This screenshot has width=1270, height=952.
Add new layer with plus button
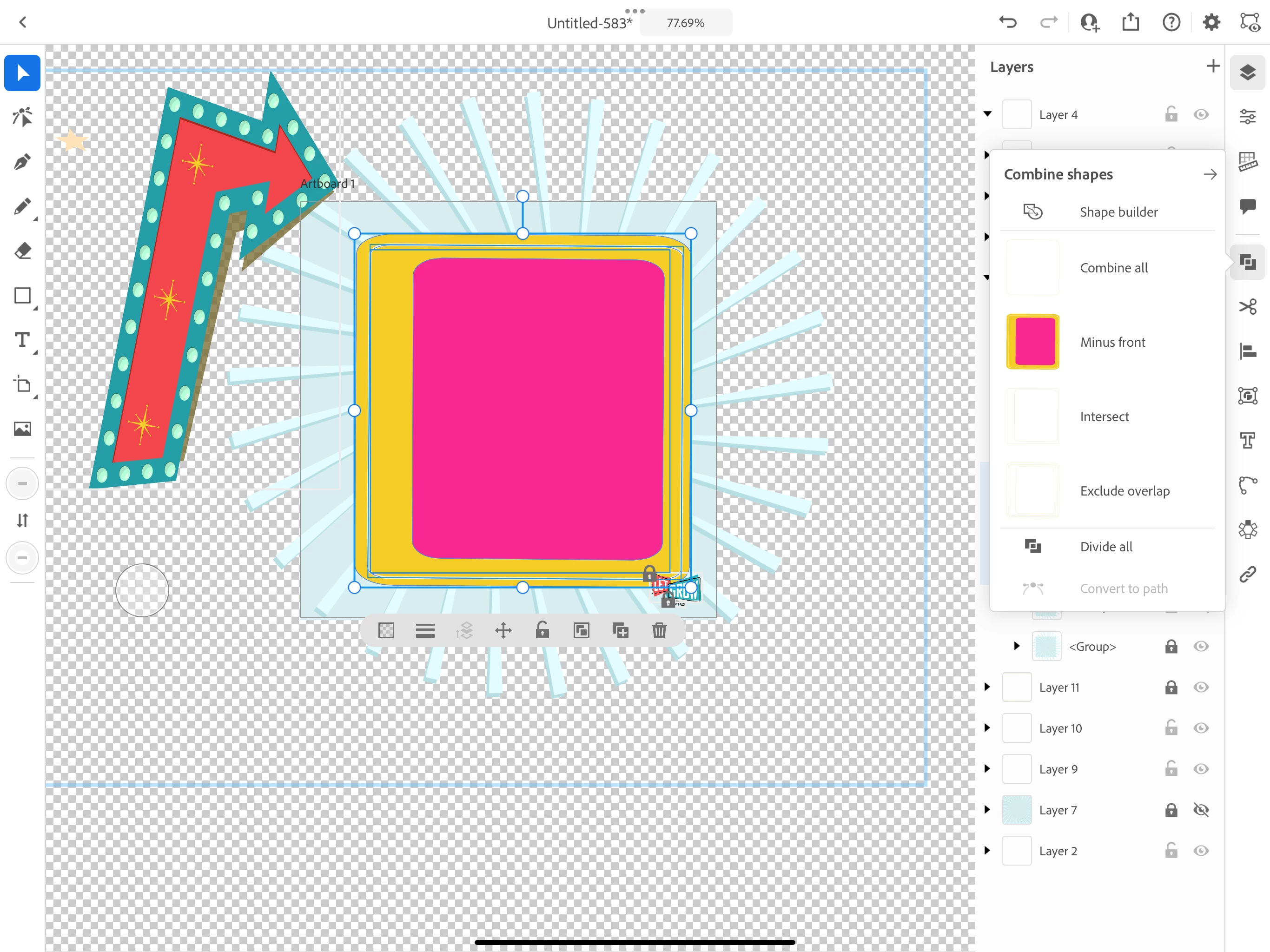point(1212,66)
